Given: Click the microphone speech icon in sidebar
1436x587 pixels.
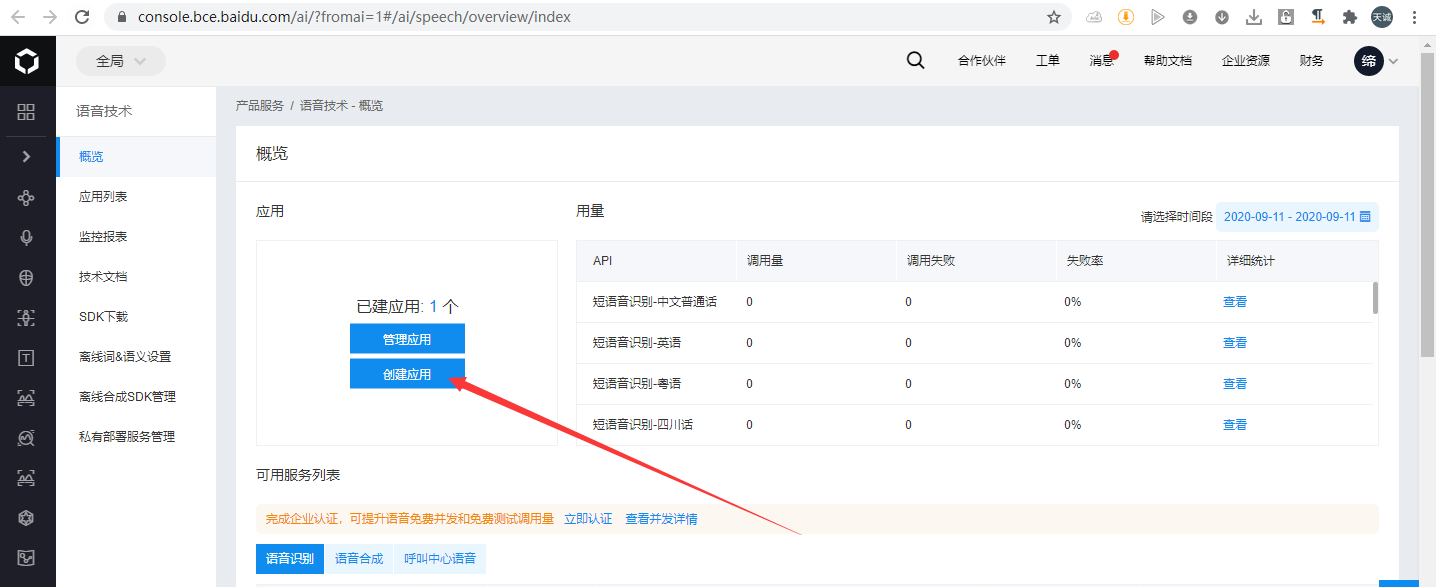Looking at the screenshot, I should tap(27, 238).
